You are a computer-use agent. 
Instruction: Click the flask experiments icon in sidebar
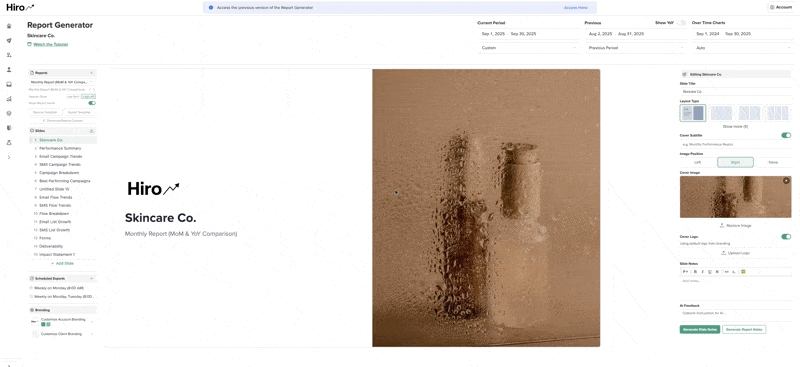click(x=9, y=142)
